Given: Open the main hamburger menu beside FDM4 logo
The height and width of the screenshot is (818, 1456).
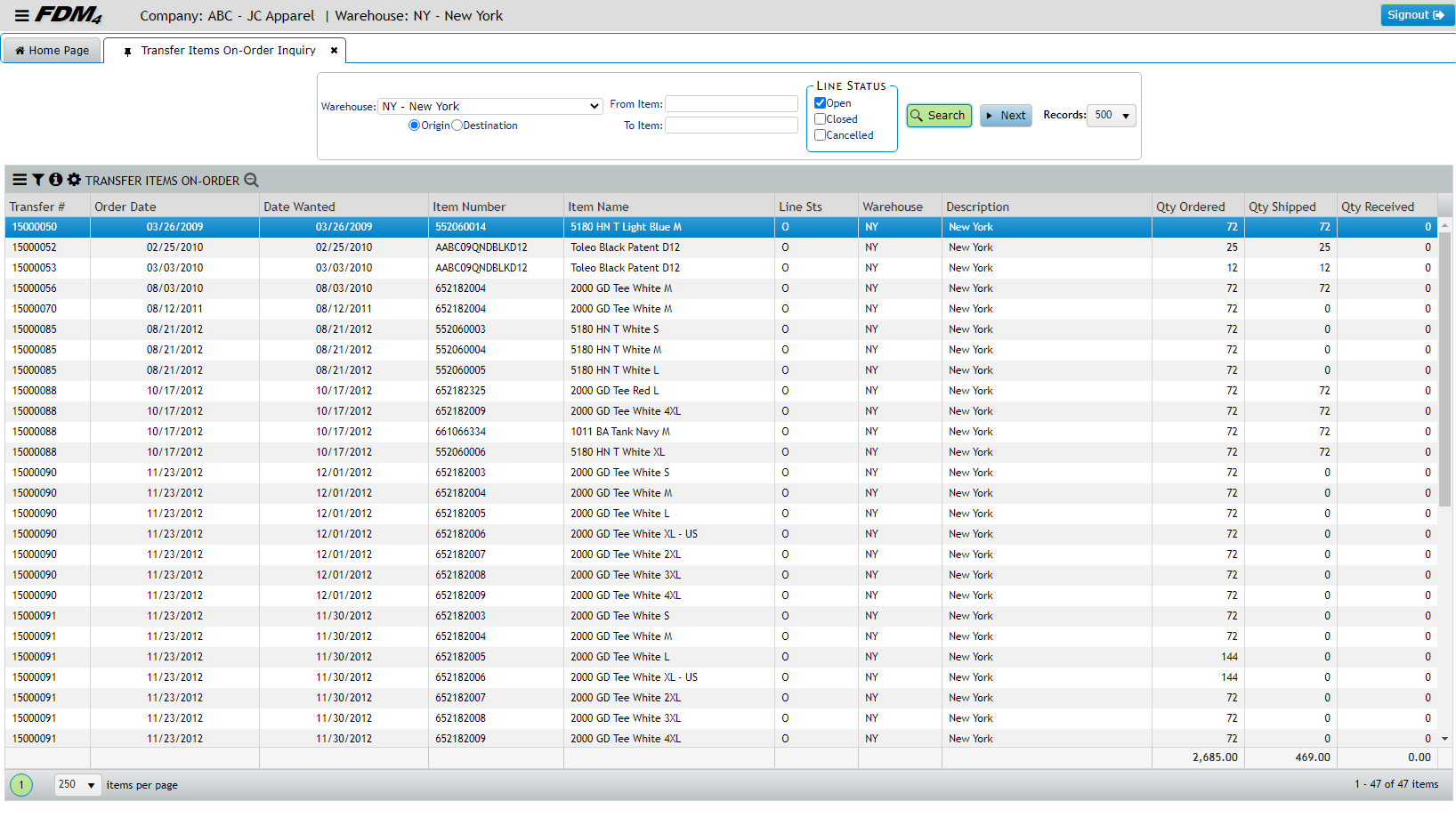Looking at the screenshot, I should coord(21,16).
